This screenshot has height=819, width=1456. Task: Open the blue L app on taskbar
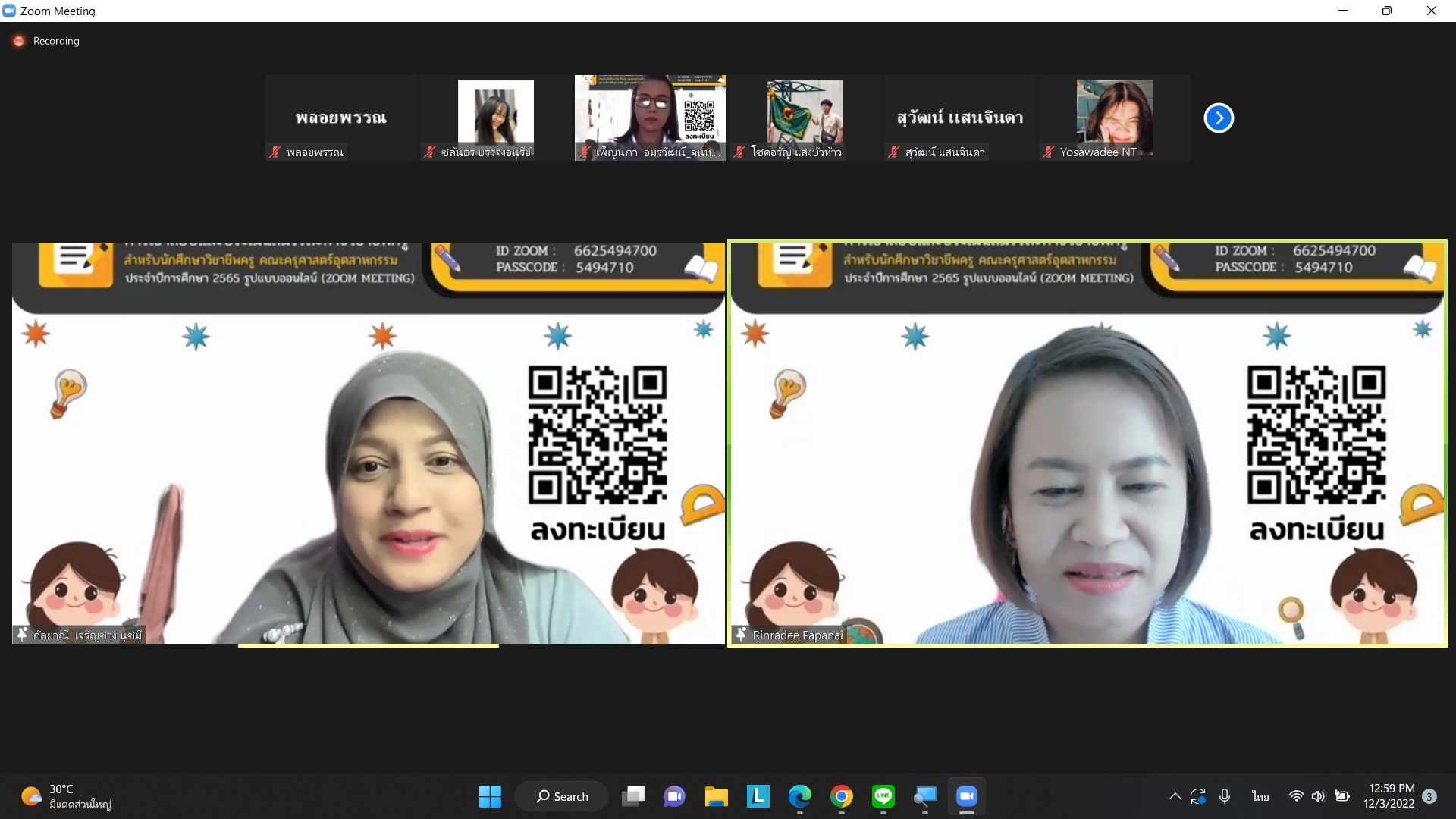[758, 796]
